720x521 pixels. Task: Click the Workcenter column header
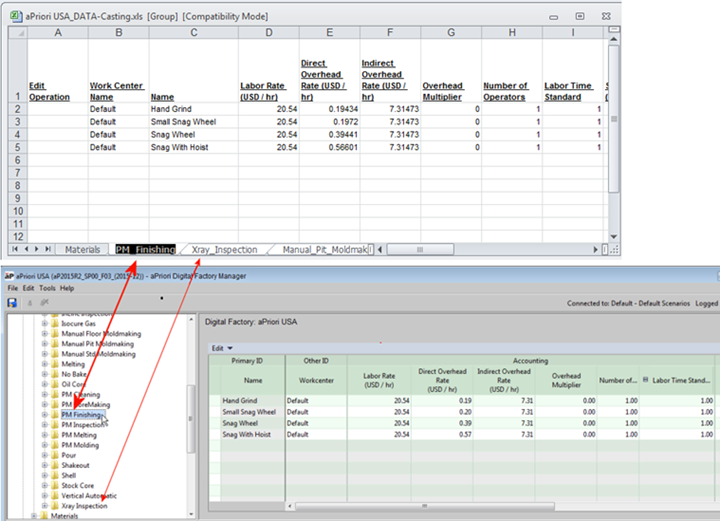(316, 380)
